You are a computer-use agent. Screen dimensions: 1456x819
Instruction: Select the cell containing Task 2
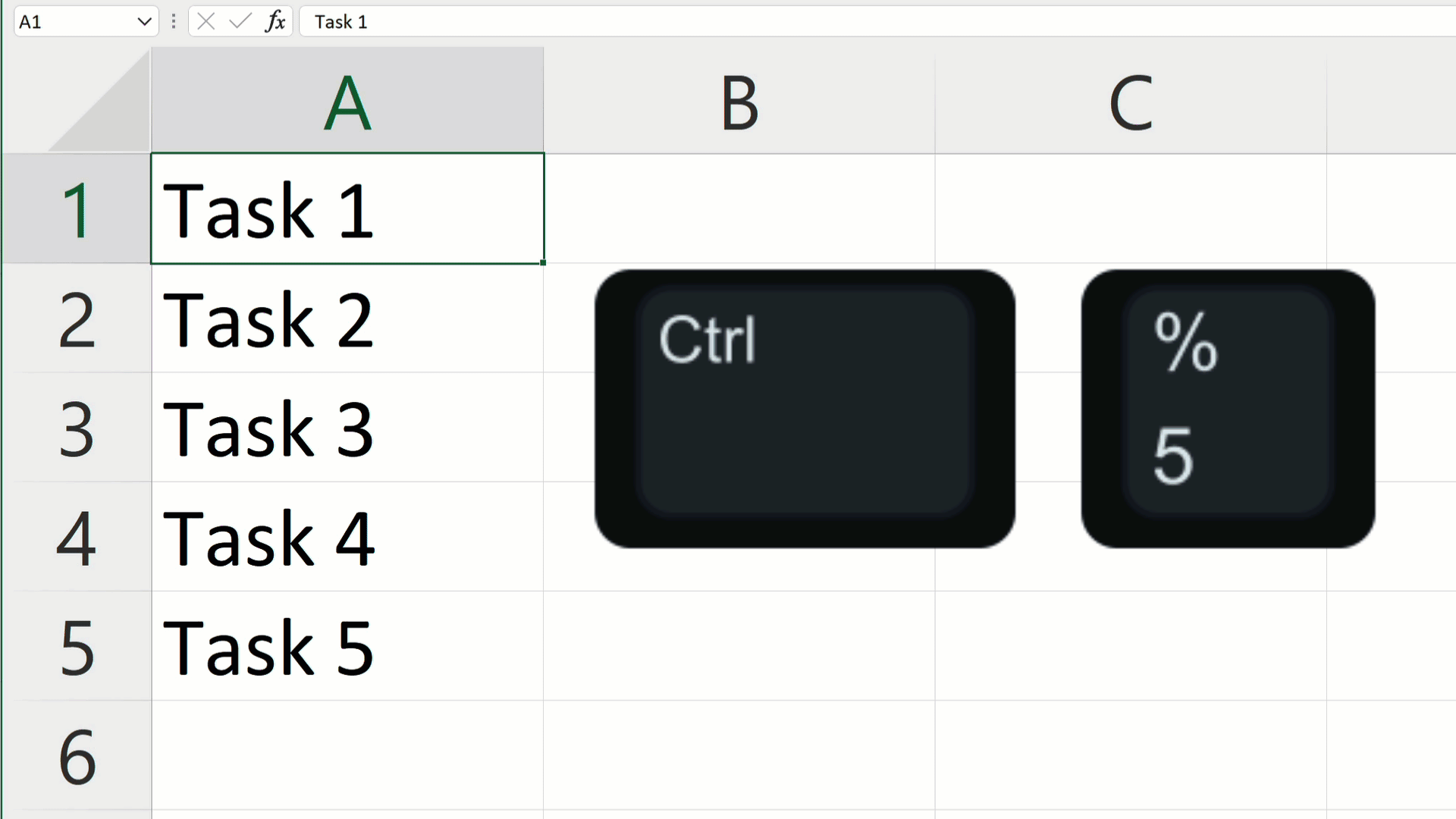[347, 319]
